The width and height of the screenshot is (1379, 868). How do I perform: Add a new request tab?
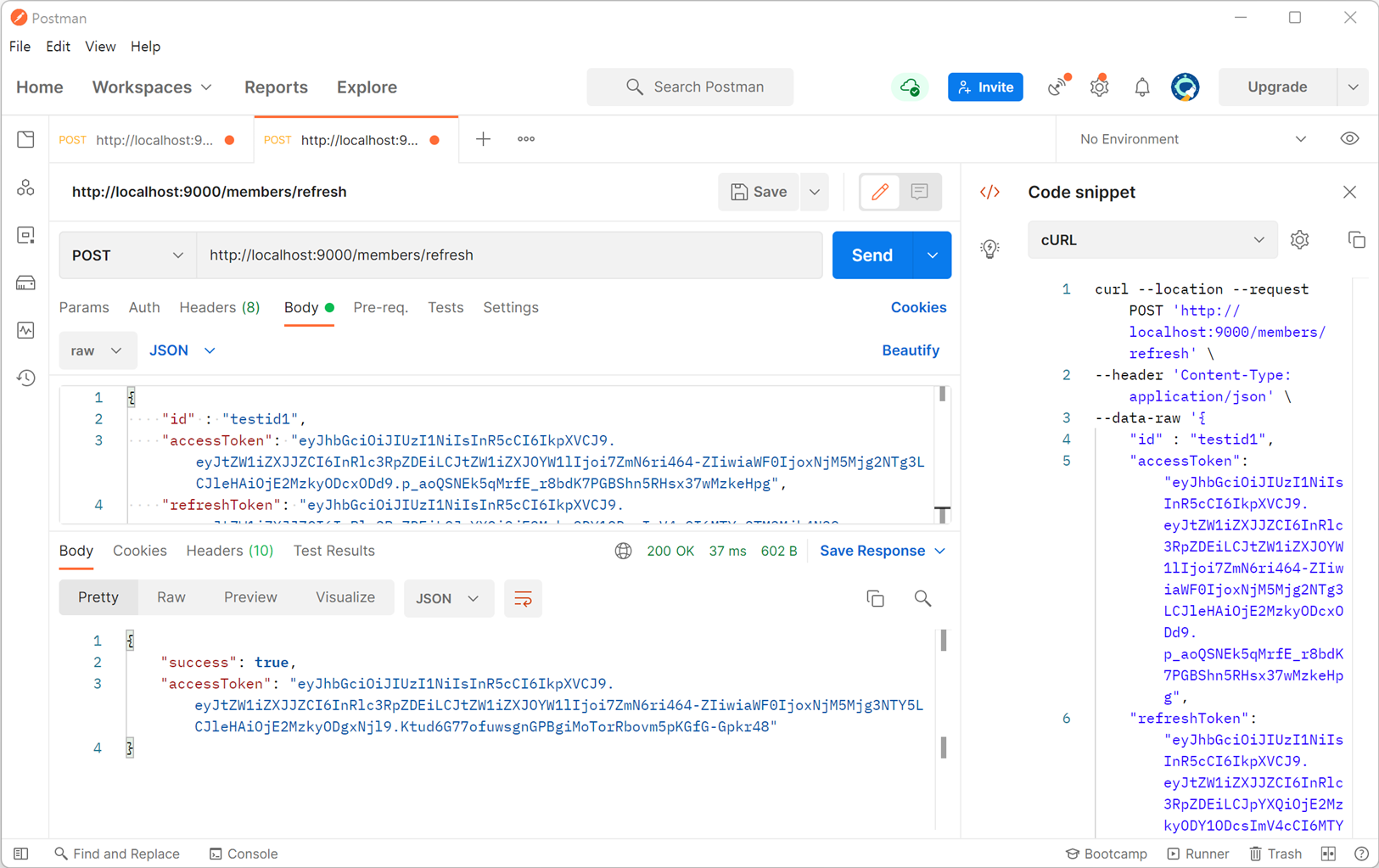483,139
